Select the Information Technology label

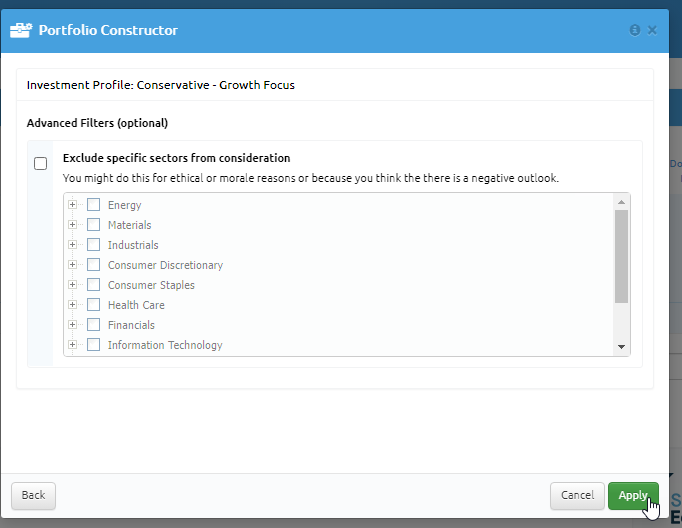click(x=165, y=345)
